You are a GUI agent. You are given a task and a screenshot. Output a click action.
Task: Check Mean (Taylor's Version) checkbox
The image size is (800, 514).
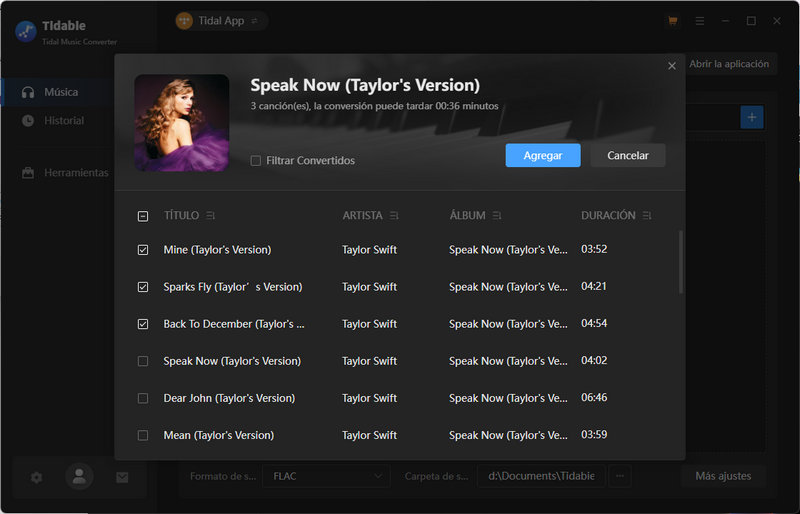[143, 435]
